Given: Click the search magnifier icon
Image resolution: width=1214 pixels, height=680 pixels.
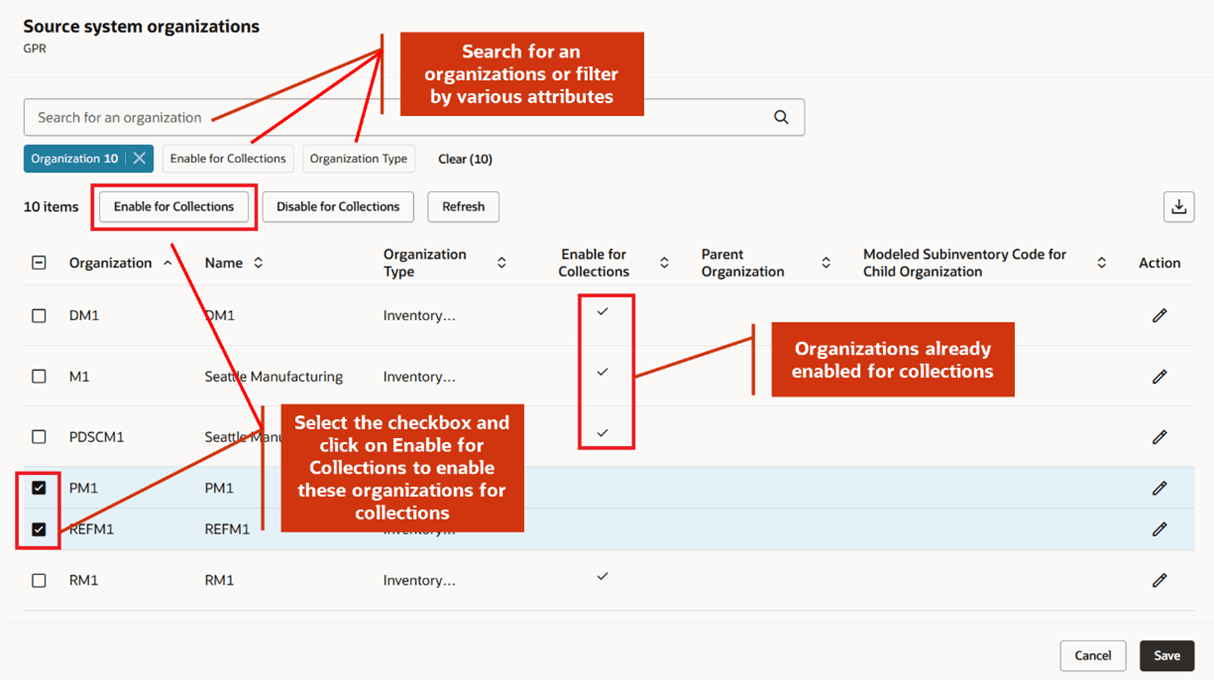Looking at the screenshot, I should tap(780, 117).
